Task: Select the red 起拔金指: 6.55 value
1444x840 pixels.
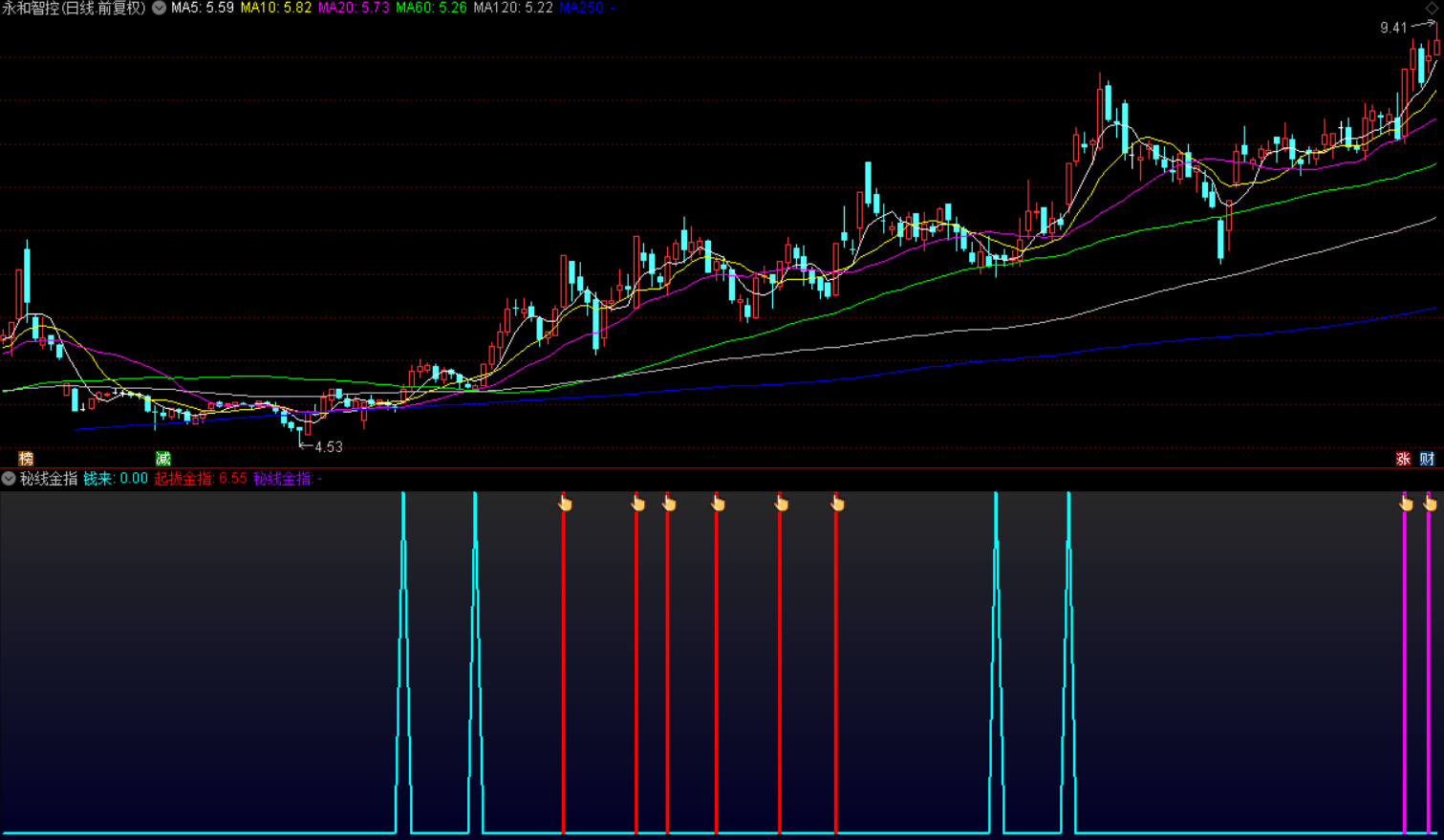Action: pyautogui.click(x=201, y=479)
